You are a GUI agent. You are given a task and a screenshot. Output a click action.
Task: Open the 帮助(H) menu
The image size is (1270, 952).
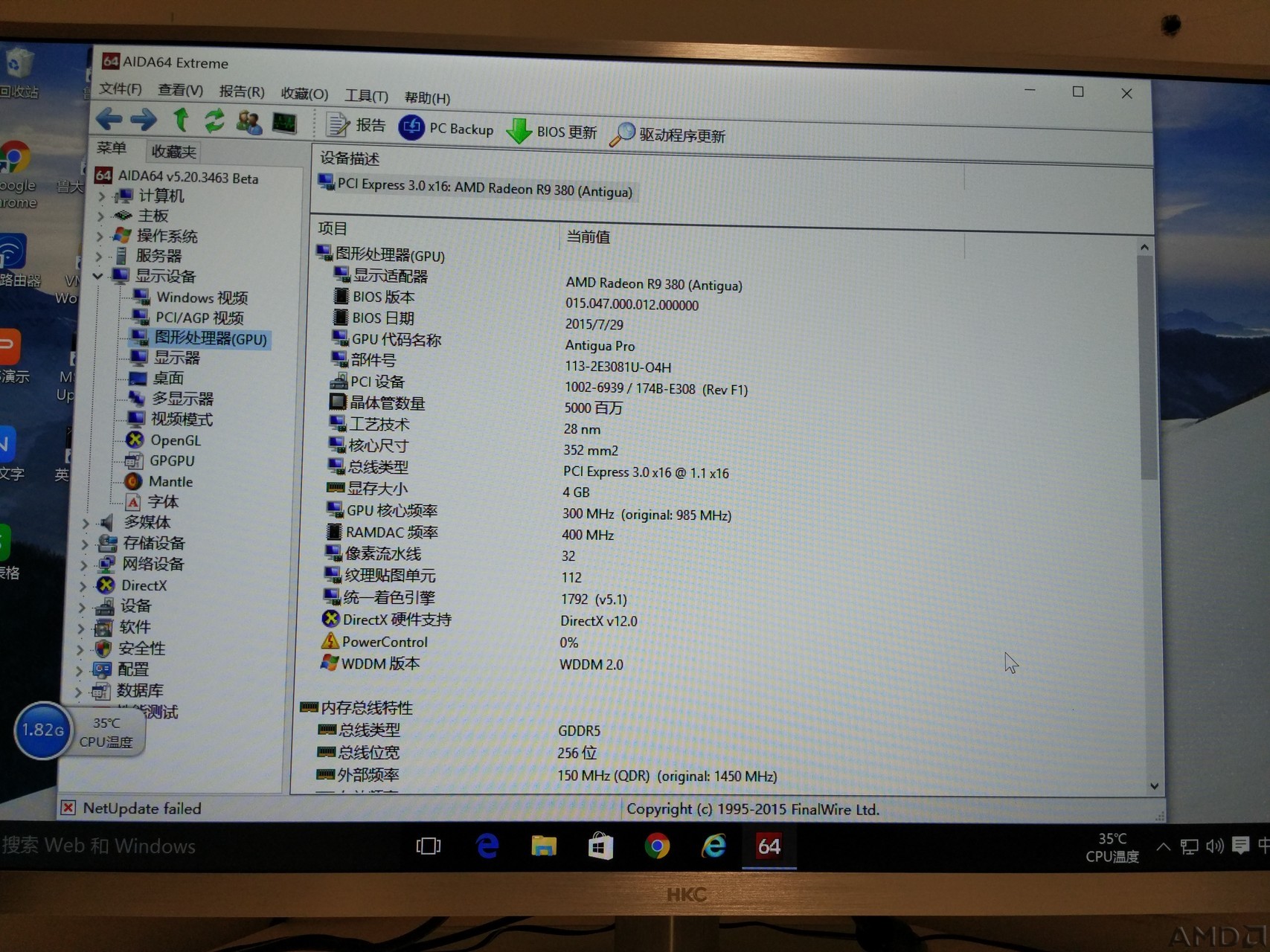(x=427, y=97)
